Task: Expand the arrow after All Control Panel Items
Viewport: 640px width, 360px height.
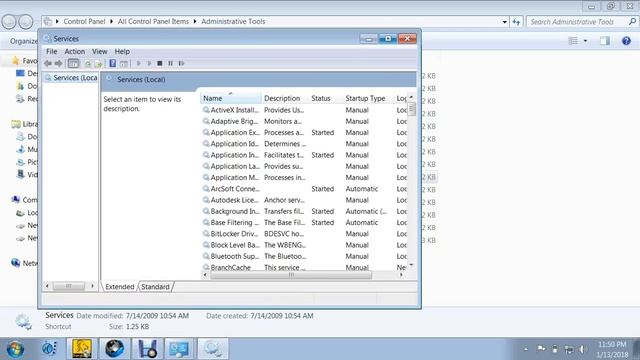Action: click(195, 21)
